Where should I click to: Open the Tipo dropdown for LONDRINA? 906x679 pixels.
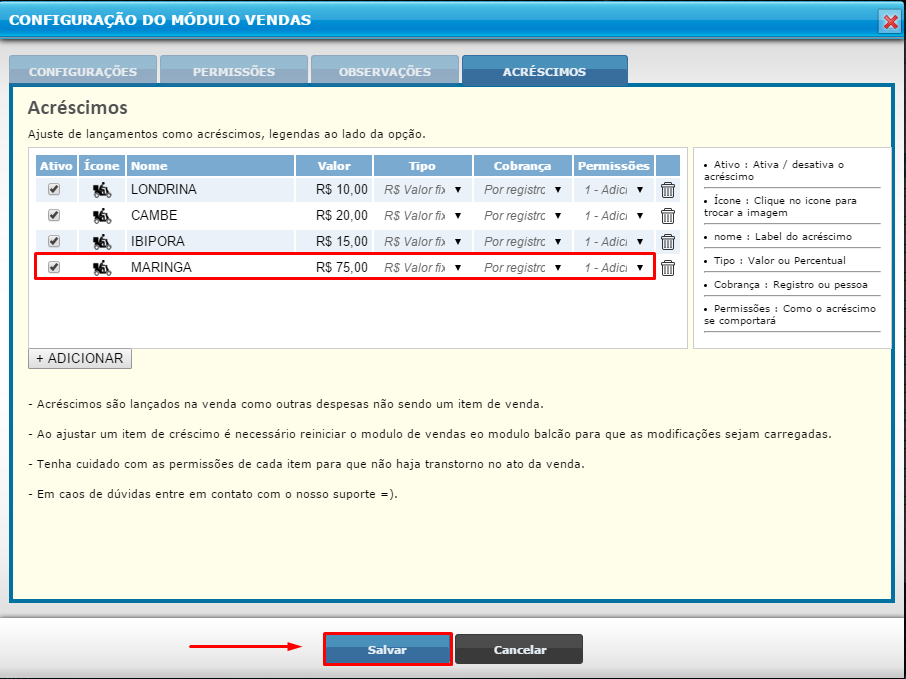coord(422,190)
